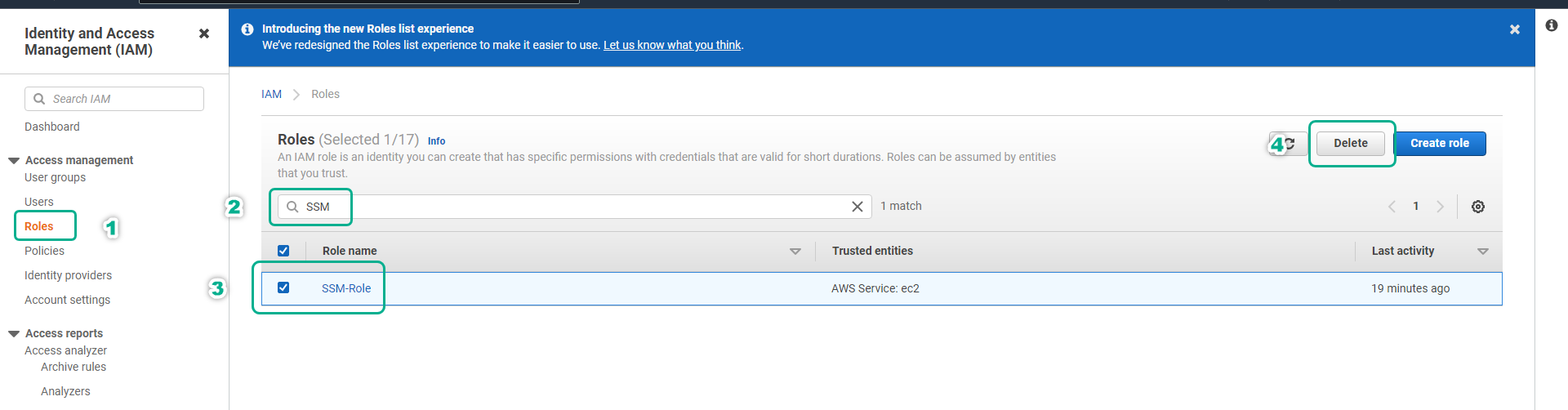Click the refresh roles icon
The width and height of the screenshot is (1568, 410).
tap(1290, 144)
